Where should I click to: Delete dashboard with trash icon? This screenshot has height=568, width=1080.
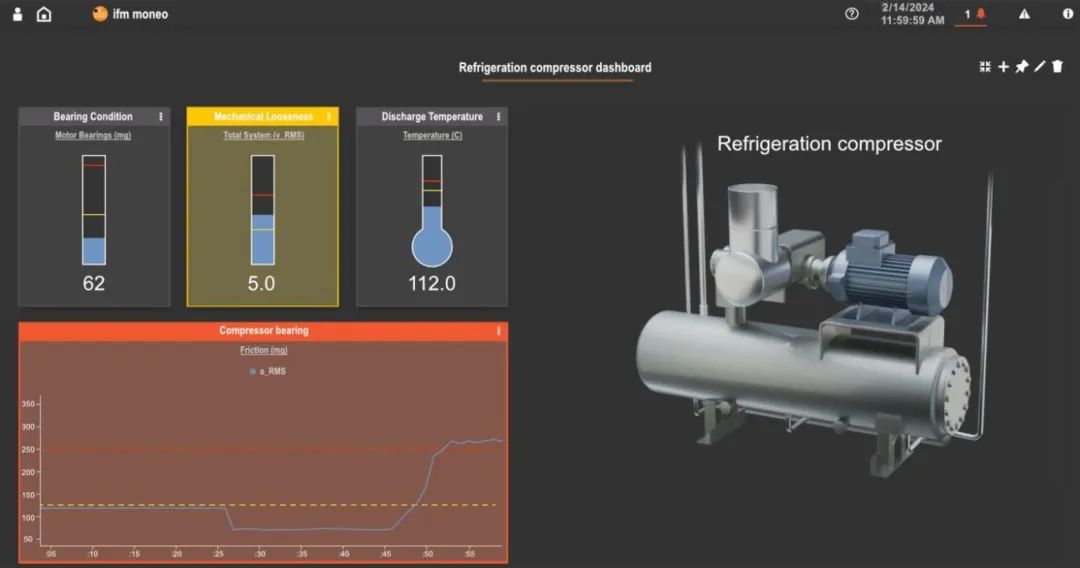(1057, 67)
